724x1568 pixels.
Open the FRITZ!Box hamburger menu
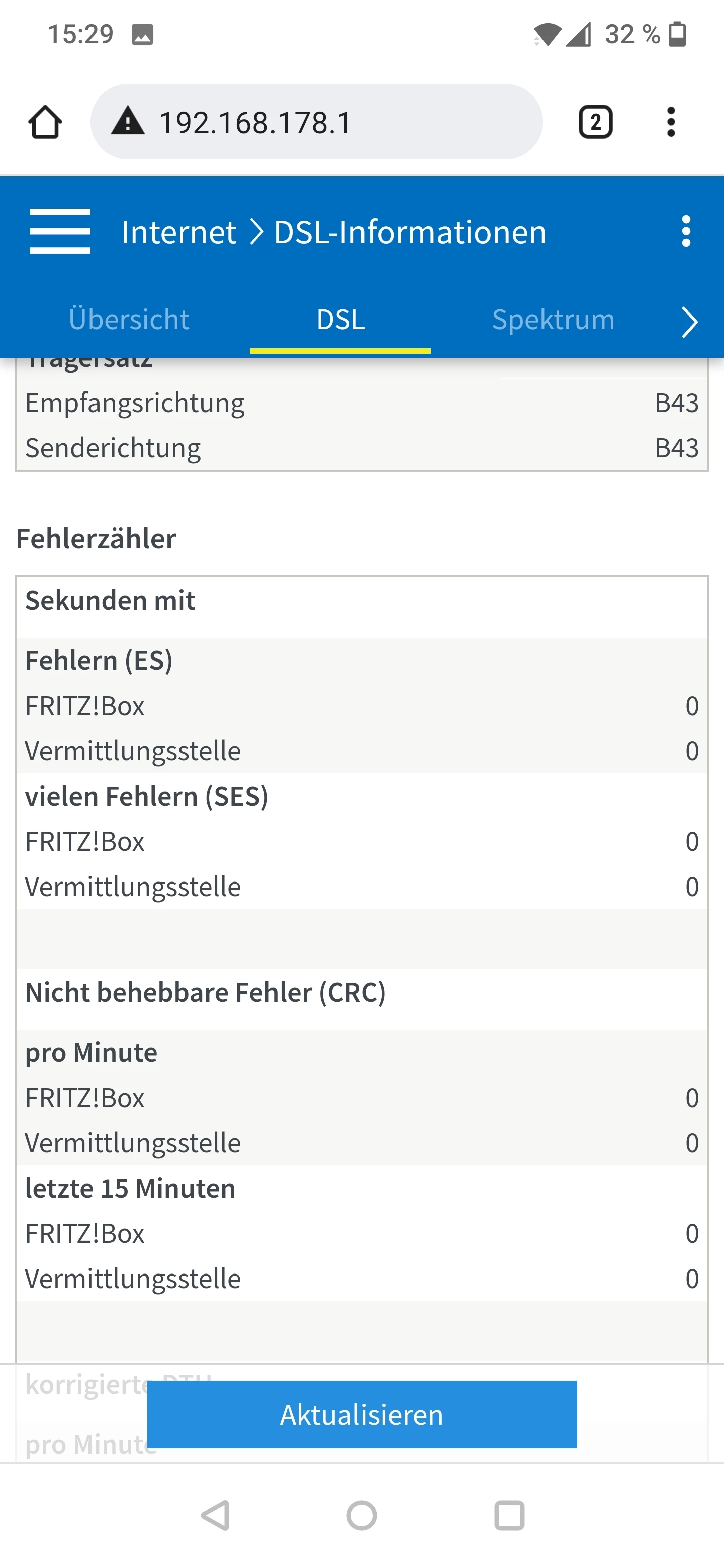pos(60,231)
